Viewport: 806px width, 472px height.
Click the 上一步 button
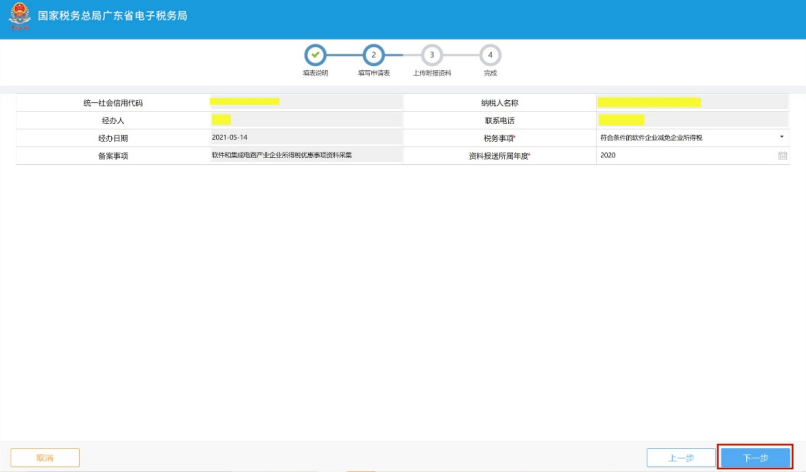(x=681, y=457)
